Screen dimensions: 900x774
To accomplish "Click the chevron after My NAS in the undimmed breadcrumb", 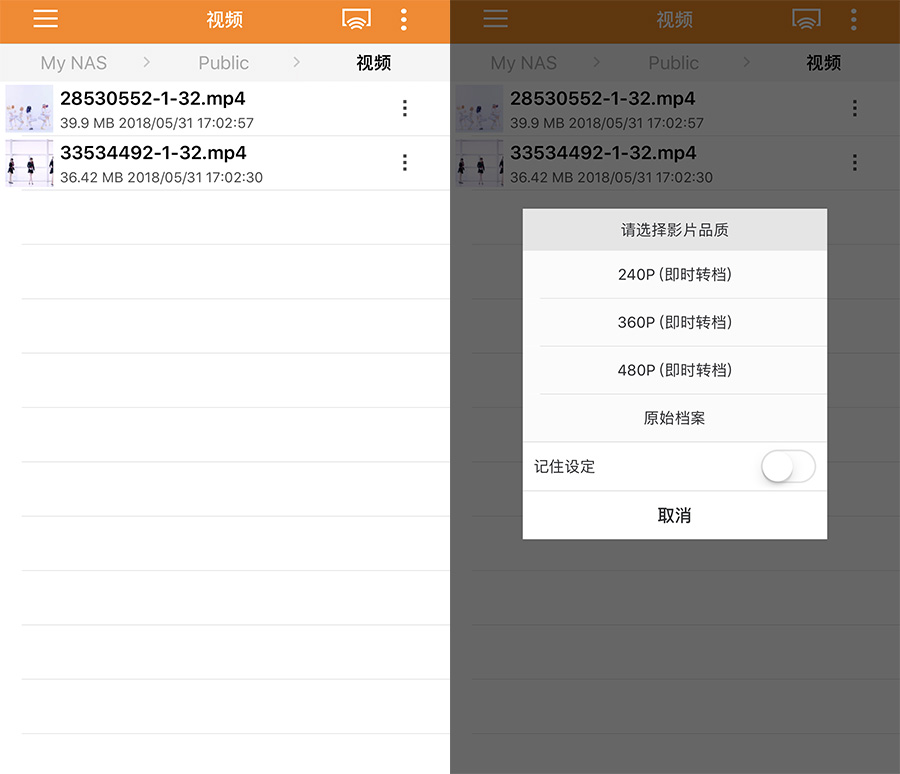I will click(147, 62).
